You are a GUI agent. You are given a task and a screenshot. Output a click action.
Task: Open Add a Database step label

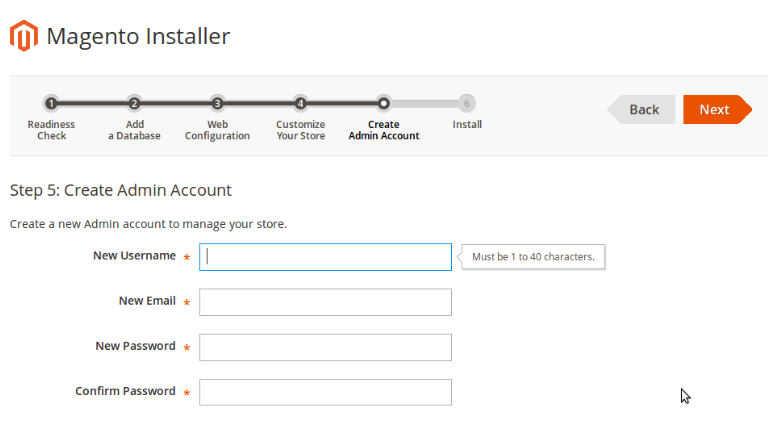pos(134,130)
